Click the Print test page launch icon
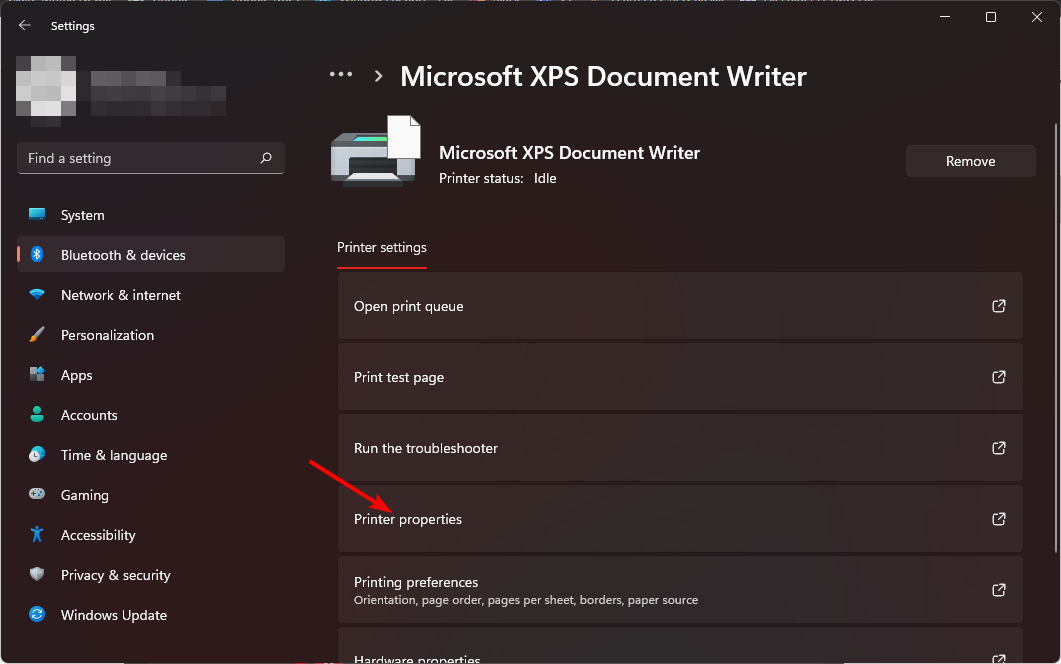 (998, 377)
